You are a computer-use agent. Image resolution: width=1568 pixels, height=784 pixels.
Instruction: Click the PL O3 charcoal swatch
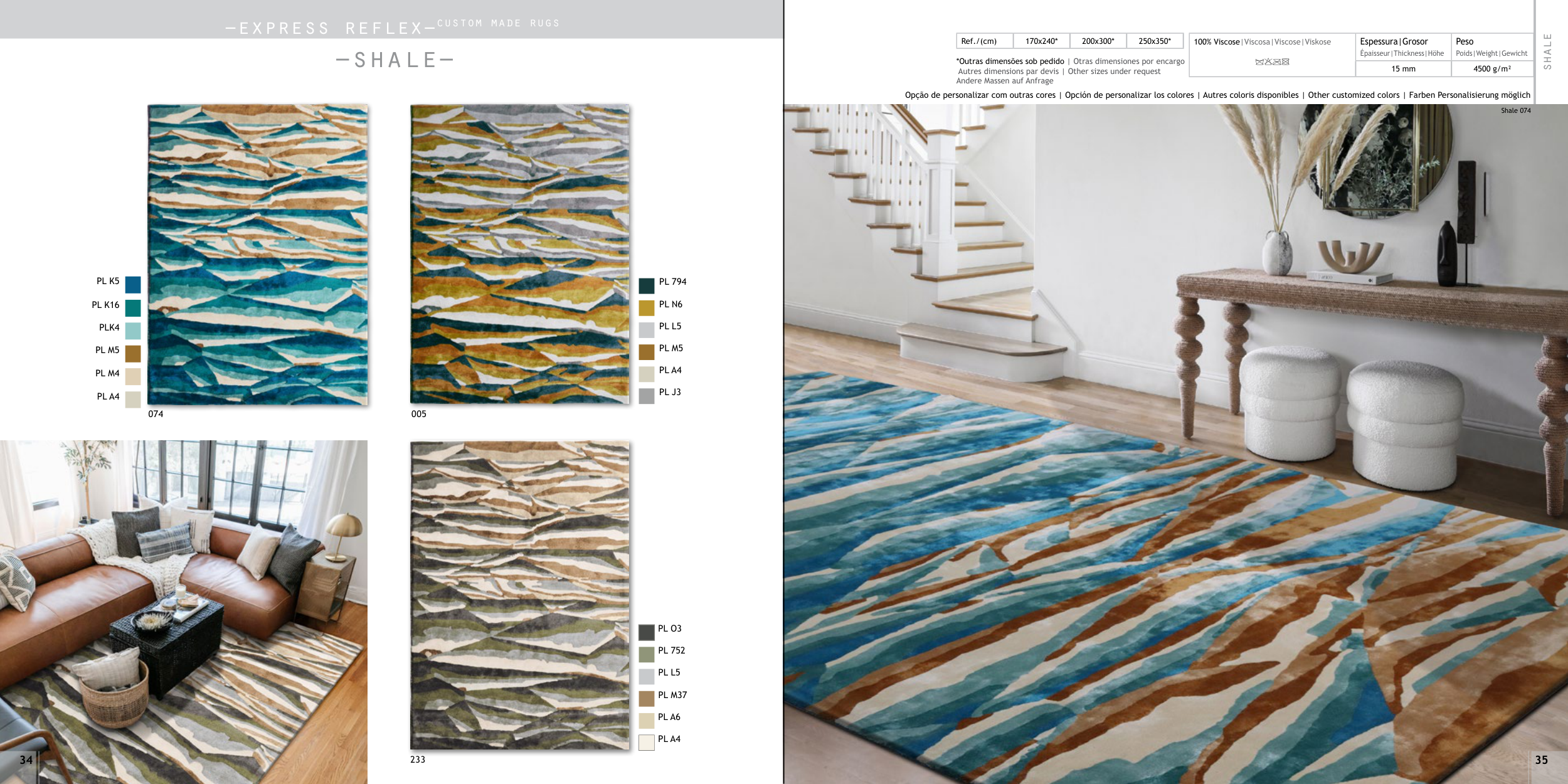647,632
